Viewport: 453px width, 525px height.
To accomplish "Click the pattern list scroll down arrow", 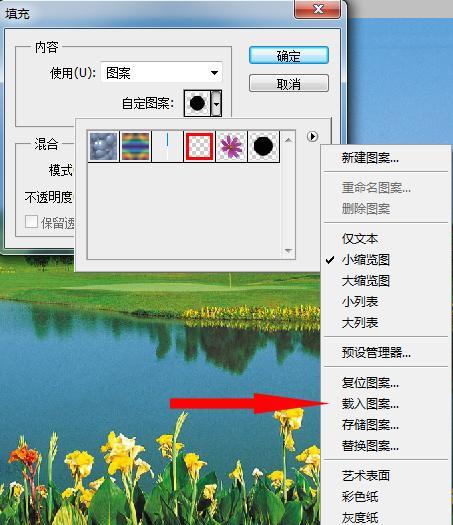I will point(288,250).
